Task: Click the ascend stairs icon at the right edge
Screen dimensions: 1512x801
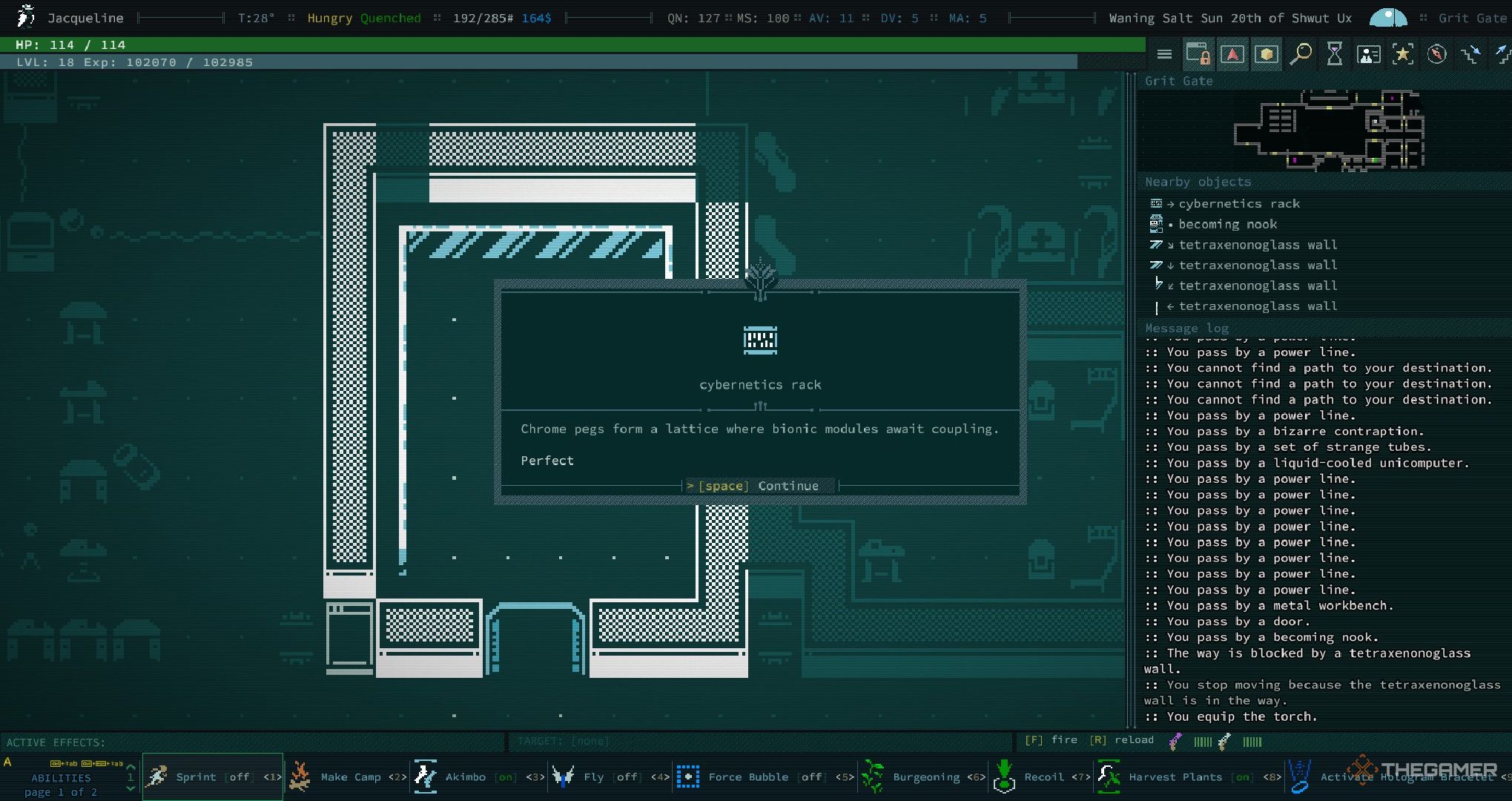Action: [x=1503, y=54]
